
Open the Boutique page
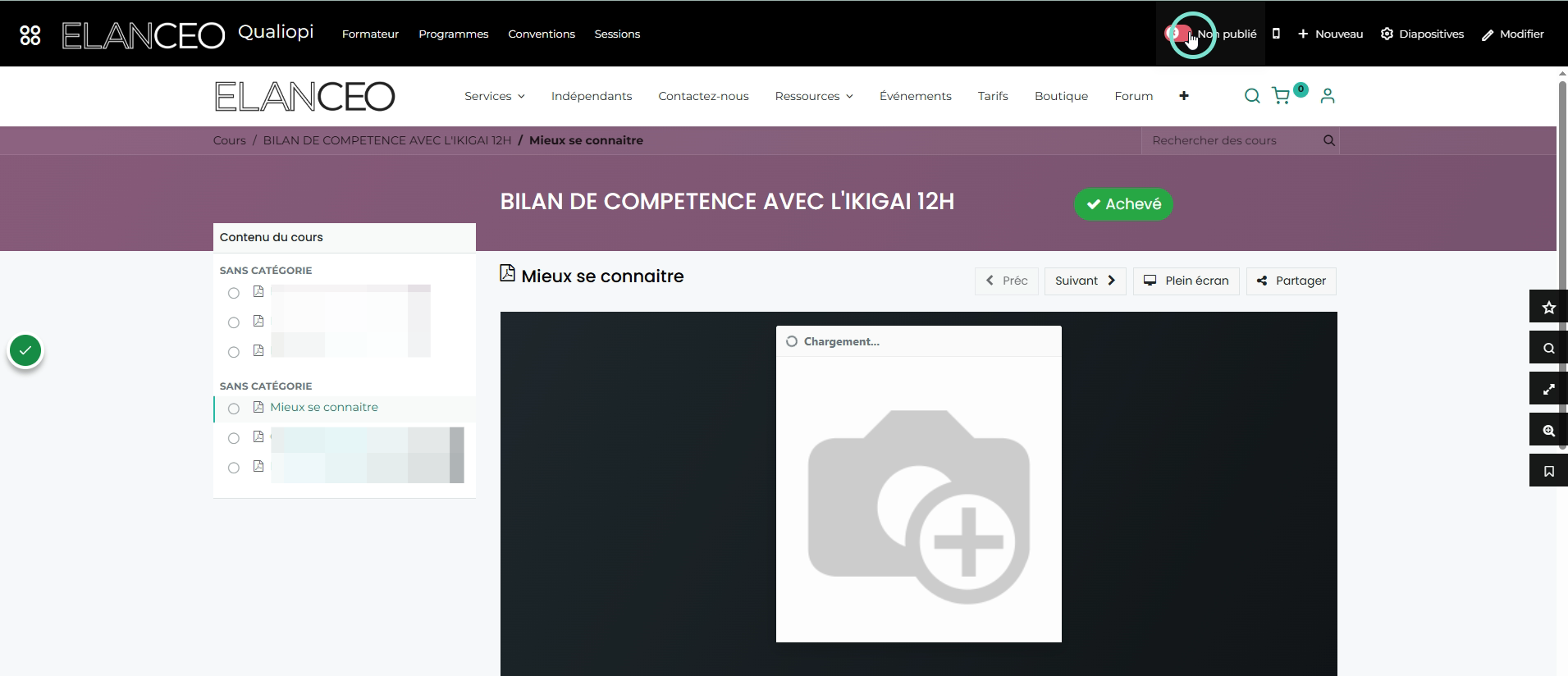pos(1061,96)
